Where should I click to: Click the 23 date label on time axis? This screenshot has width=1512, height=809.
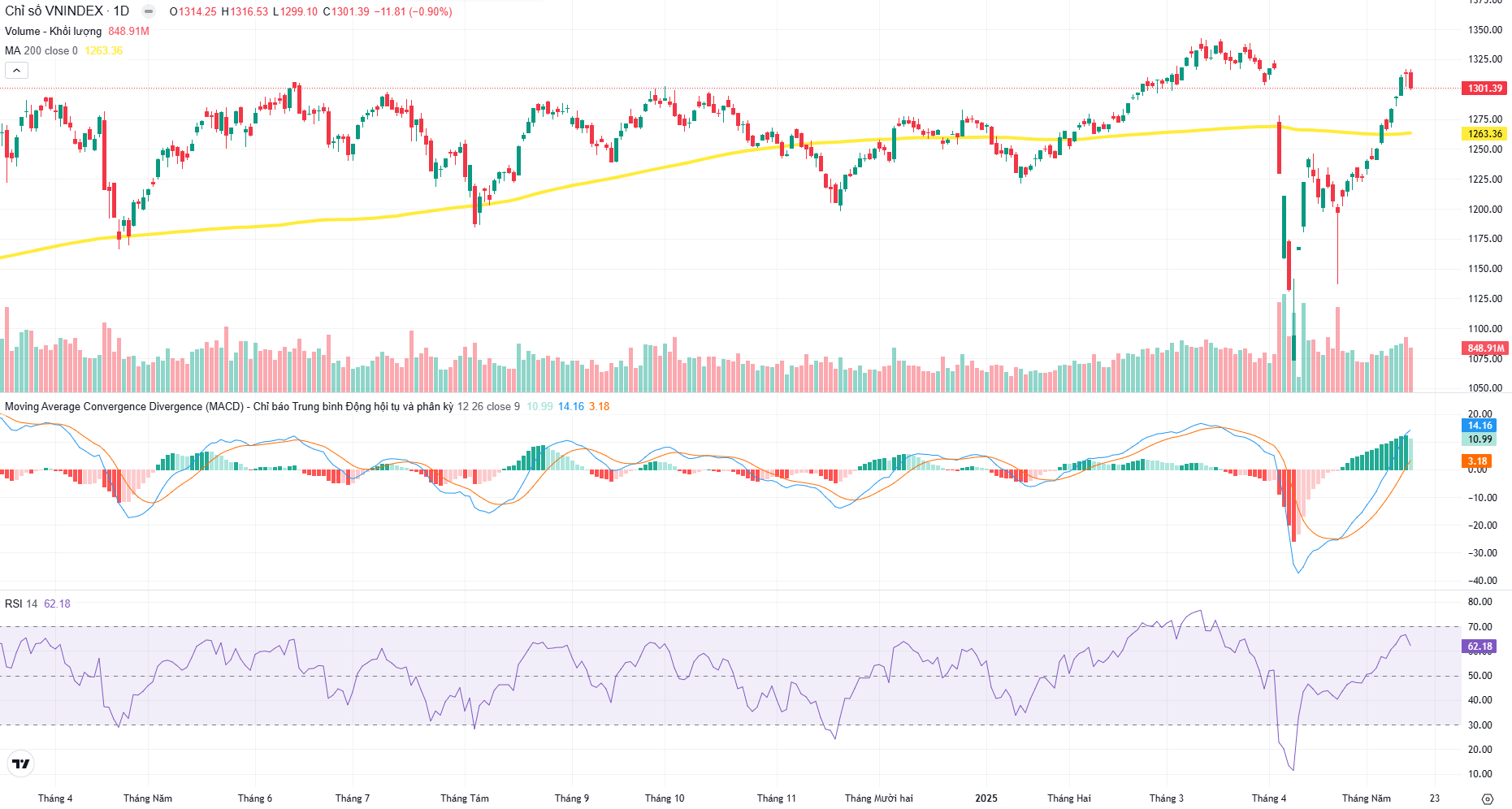coord(1435,798)
